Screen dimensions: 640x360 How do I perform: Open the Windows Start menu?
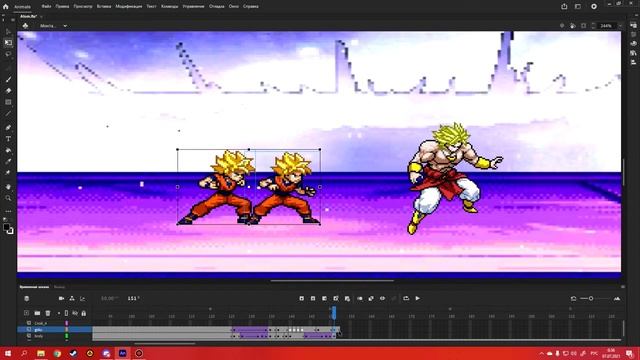click(8, 353)
